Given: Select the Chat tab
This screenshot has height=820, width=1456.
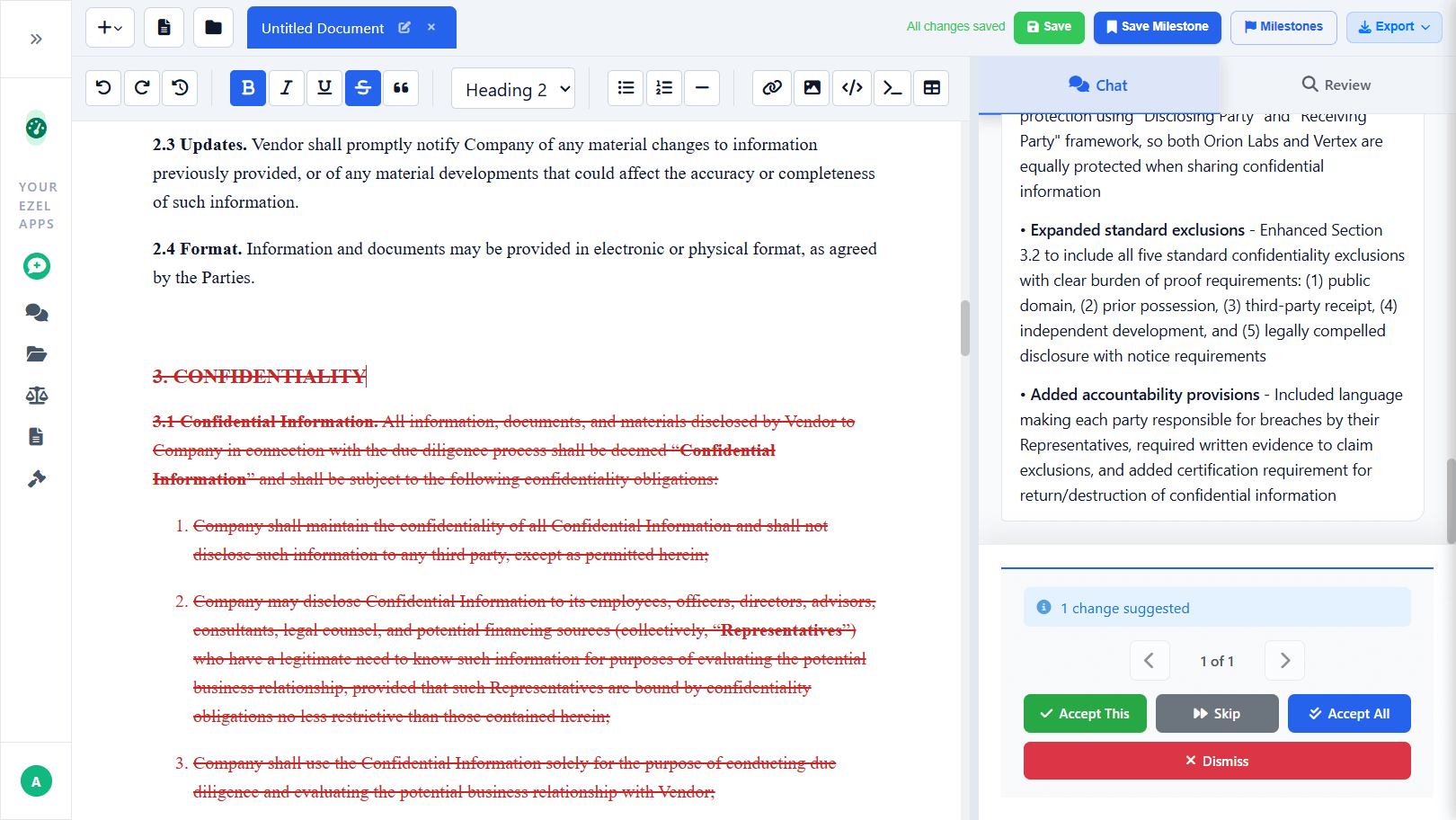Looking at the screenshot, I should 1098,85.
